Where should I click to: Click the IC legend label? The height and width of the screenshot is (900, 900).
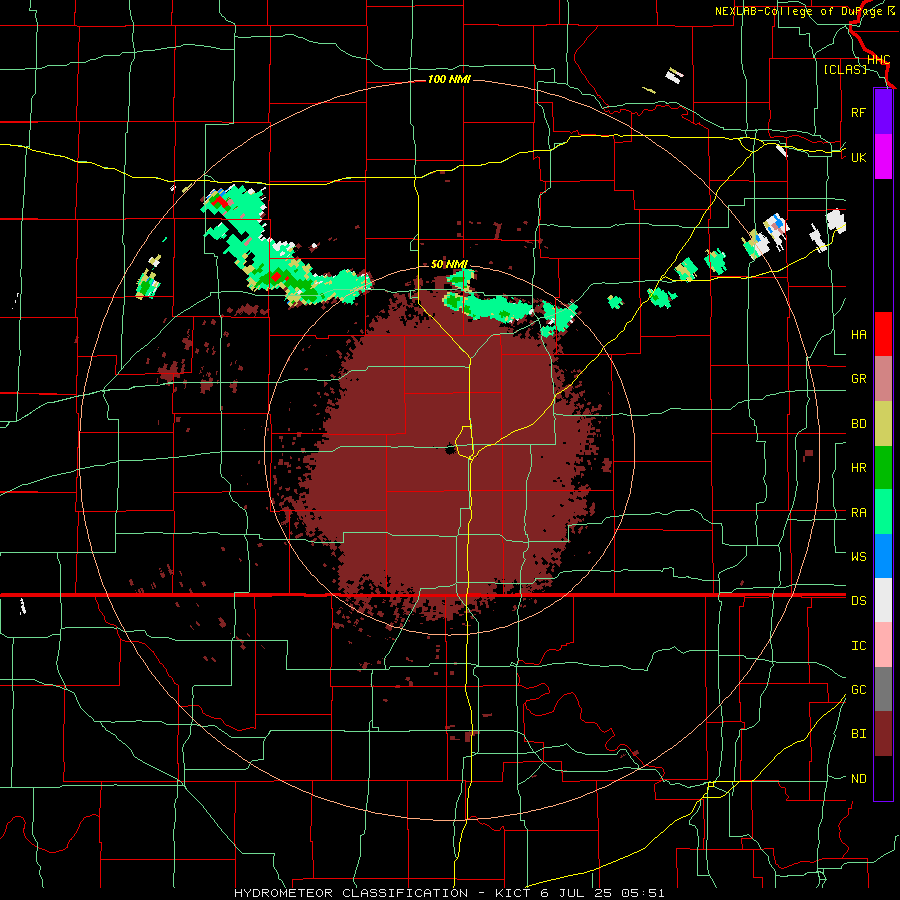858,646
